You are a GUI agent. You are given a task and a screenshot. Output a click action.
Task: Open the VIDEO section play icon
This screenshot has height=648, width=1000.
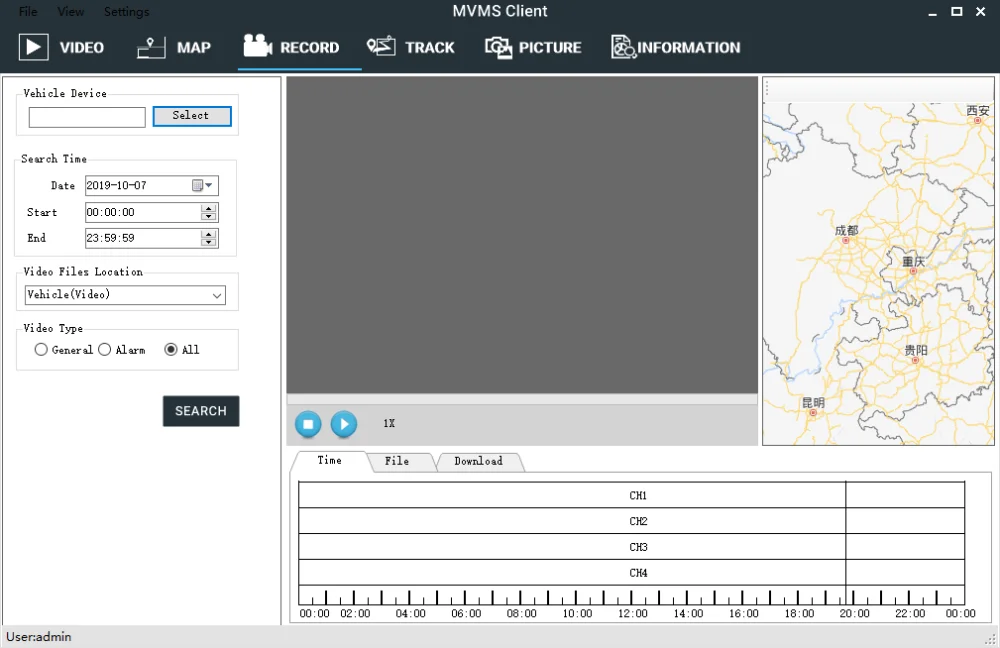point(33,47)
